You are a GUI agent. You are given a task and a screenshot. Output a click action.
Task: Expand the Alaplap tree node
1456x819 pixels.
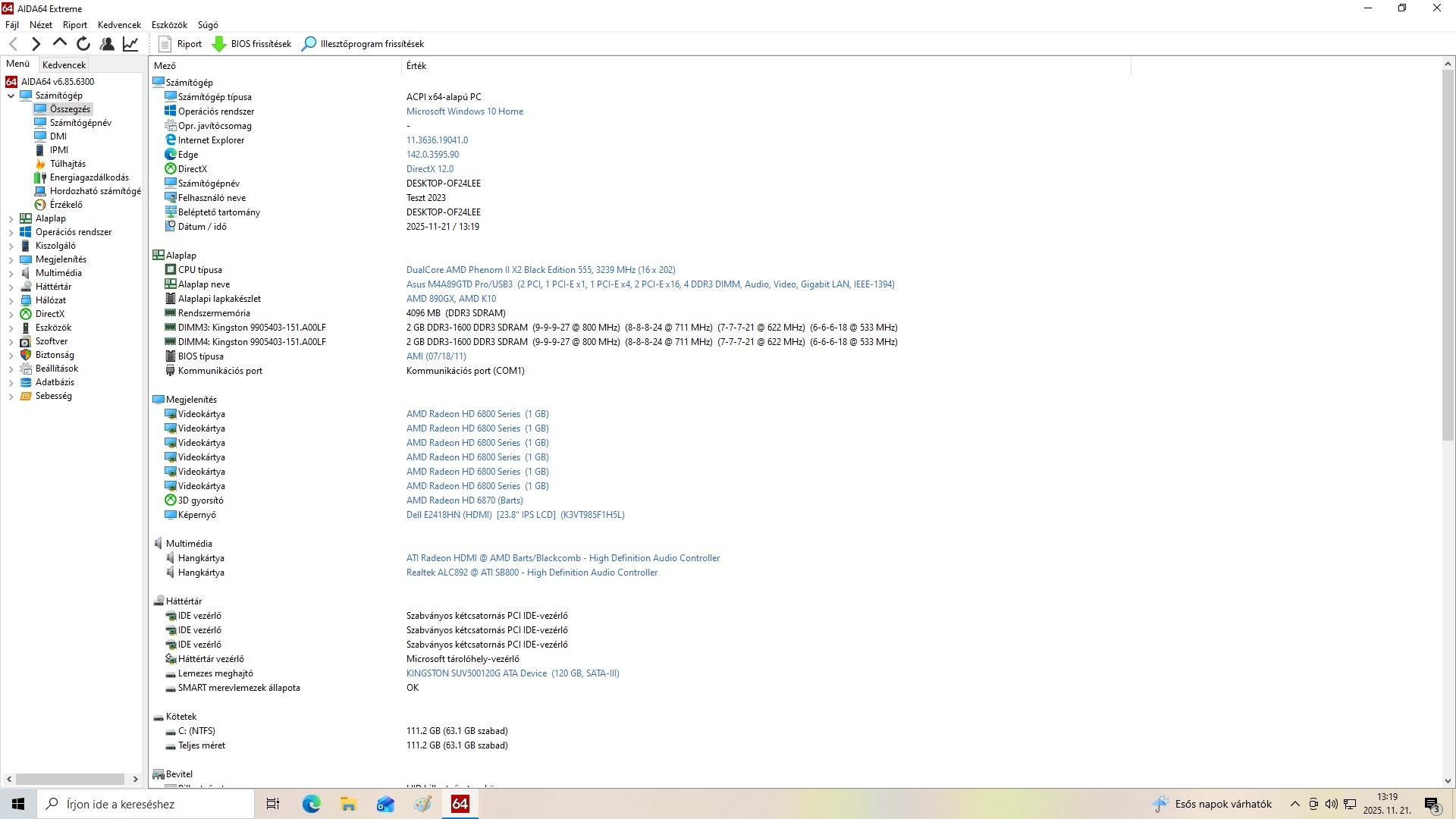click(x=11, y=218)
